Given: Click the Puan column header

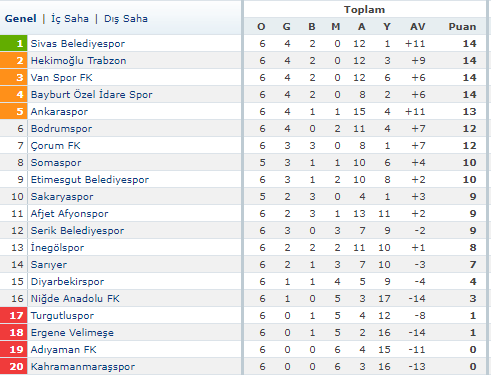Looking at the screenshot, I should (x=462, y=27).
